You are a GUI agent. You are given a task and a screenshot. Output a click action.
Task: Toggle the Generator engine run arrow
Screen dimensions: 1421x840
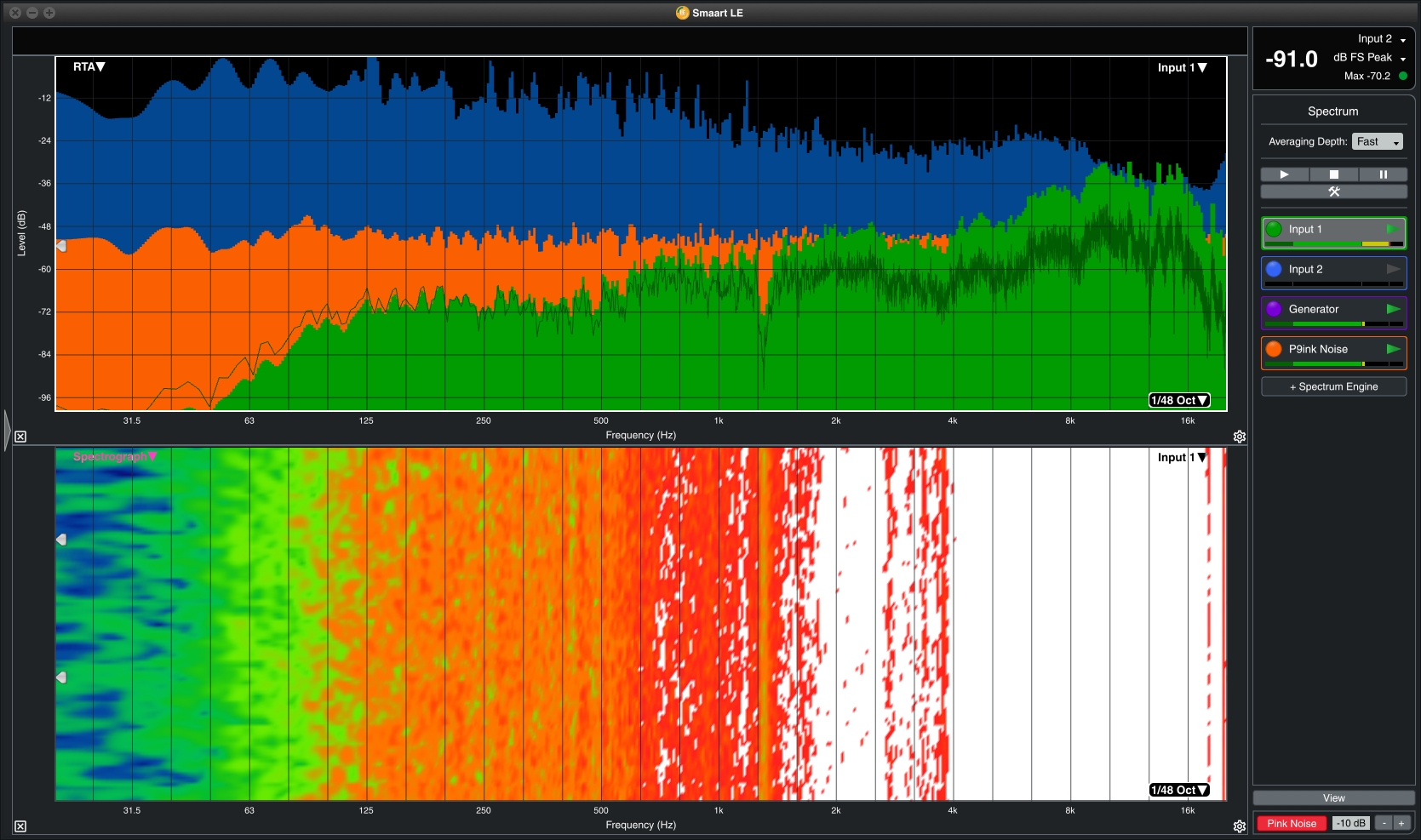pos(1393,309)
